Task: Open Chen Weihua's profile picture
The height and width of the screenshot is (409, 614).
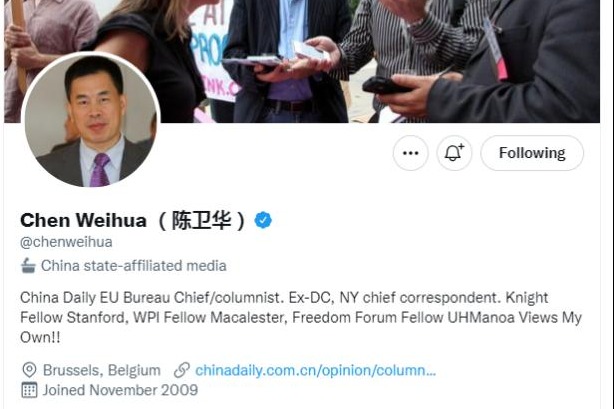Action: click(91, 119)
